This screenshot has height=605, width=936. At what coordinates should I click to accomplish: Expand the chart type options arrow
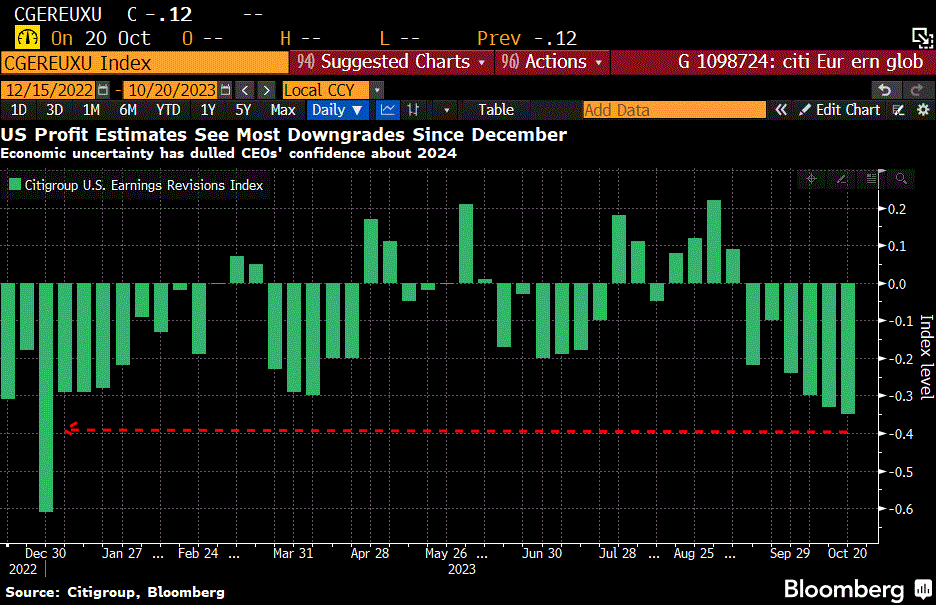[446, 110]
